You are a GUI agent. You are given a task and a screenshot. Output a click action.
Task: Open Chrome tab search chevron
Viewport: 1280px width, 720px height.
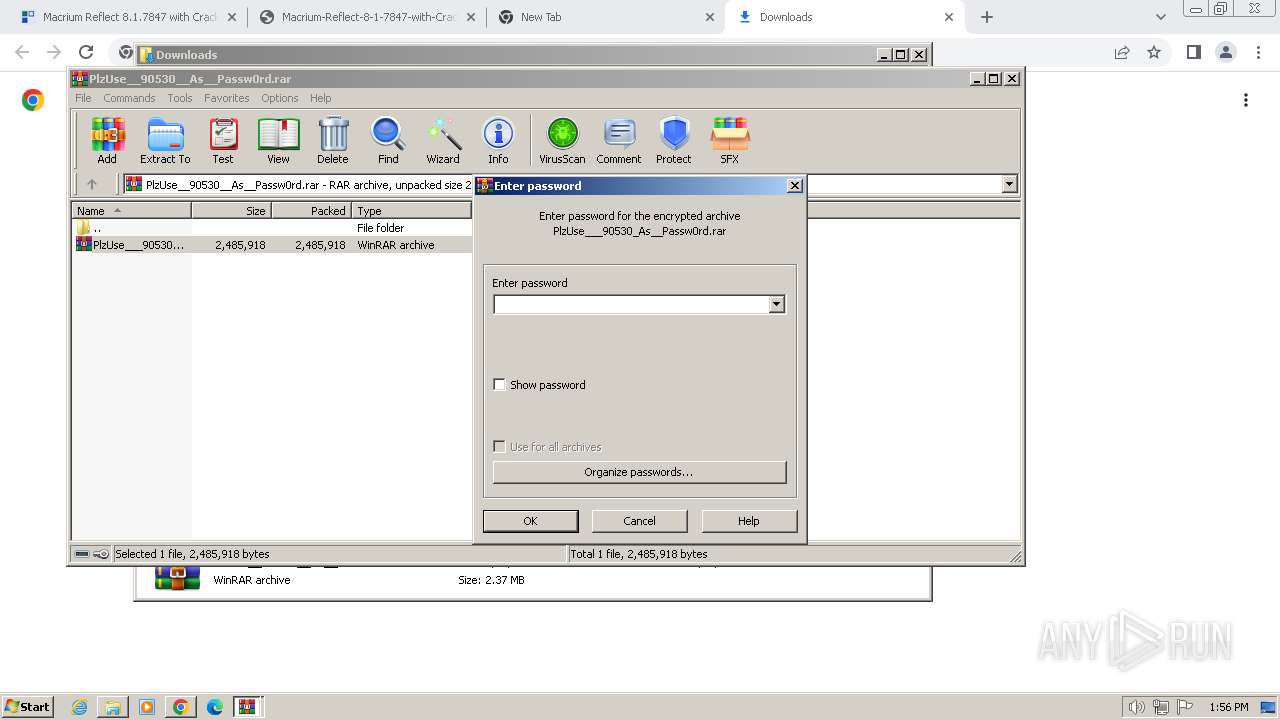[1160, 17]
